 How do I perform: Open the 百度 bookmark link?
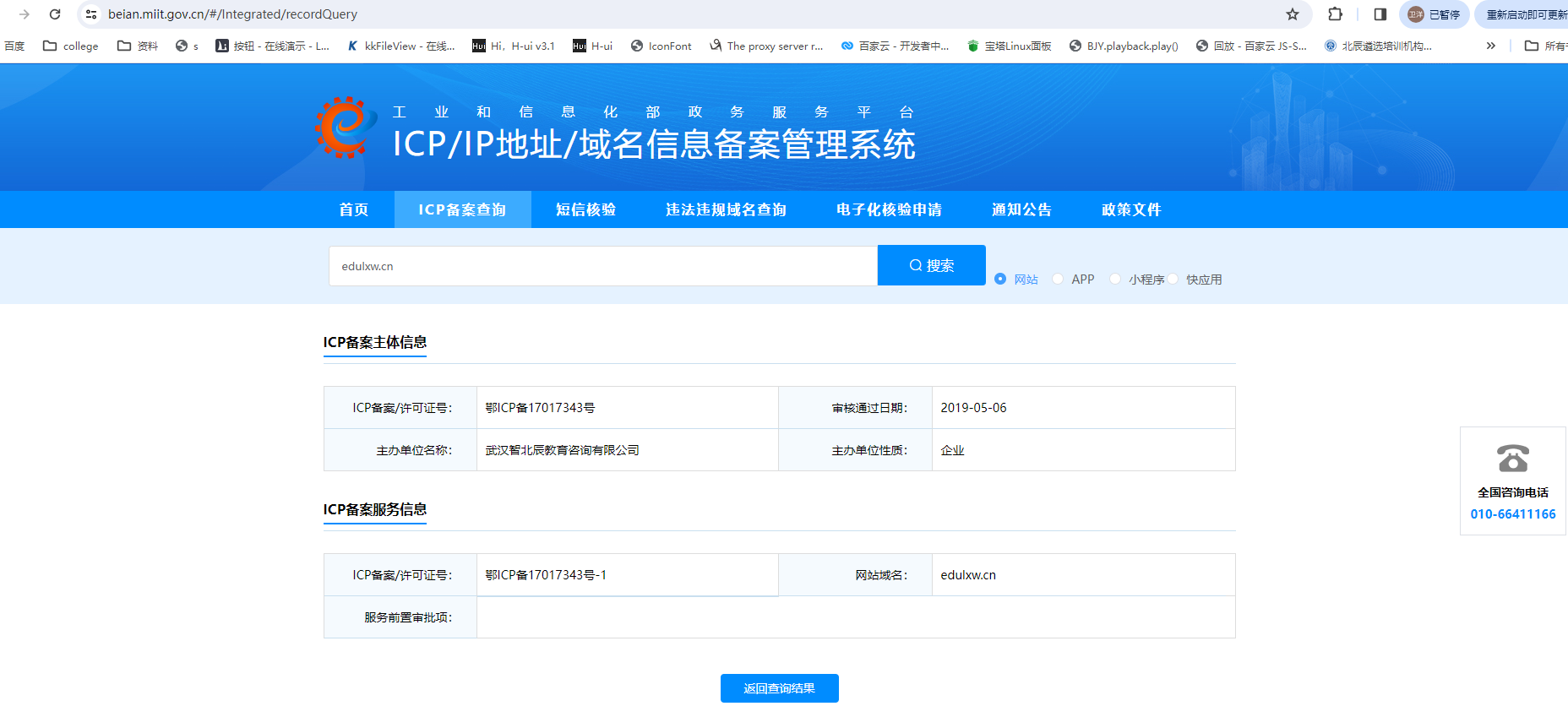[14, 46]
